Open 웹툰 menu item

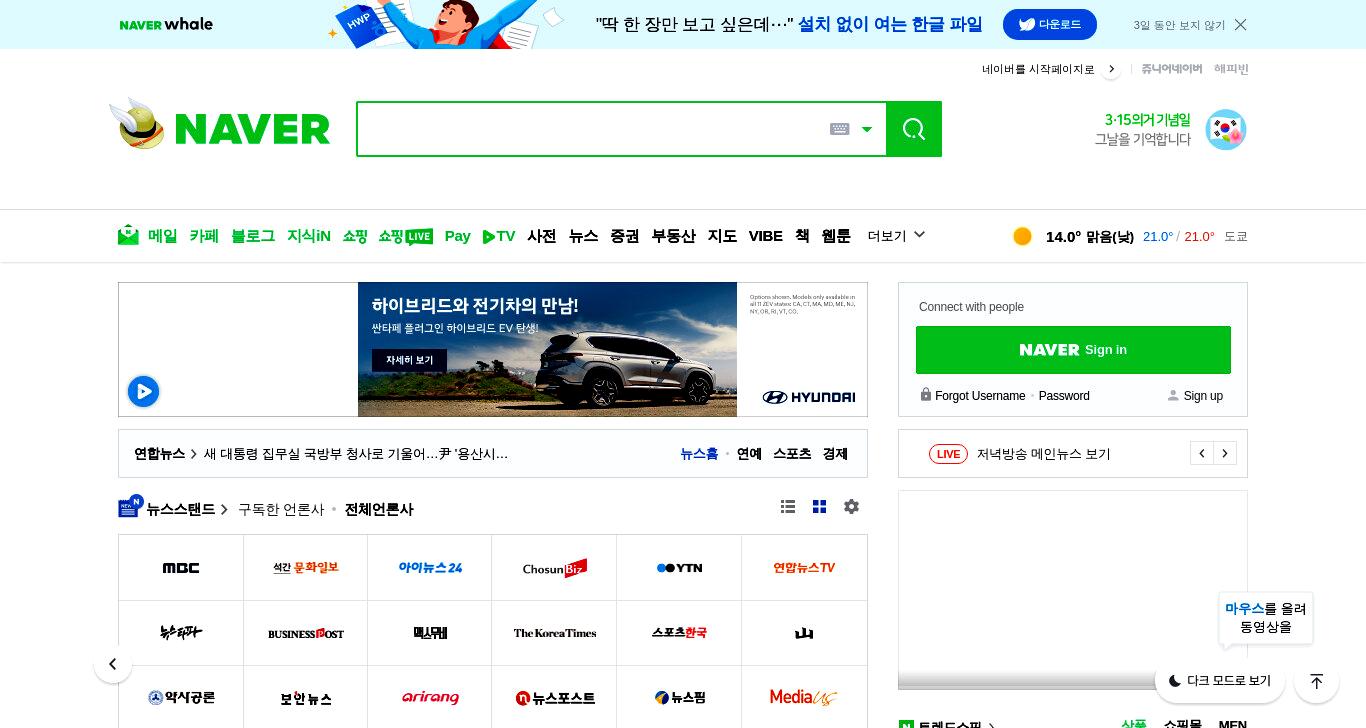point(836,236)
